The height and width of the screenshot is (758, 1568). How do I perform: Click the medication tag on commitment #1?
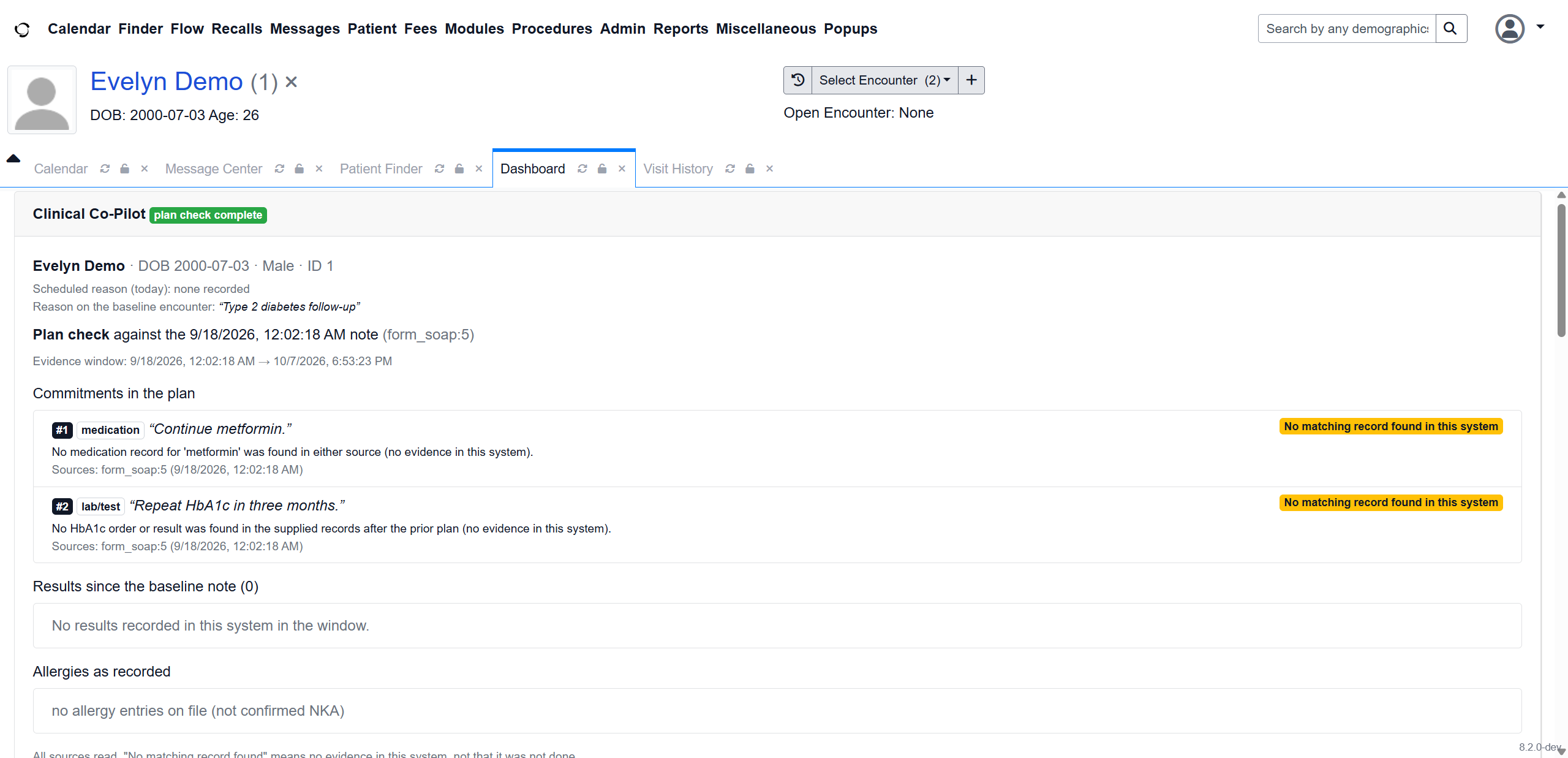pos(110,430)
